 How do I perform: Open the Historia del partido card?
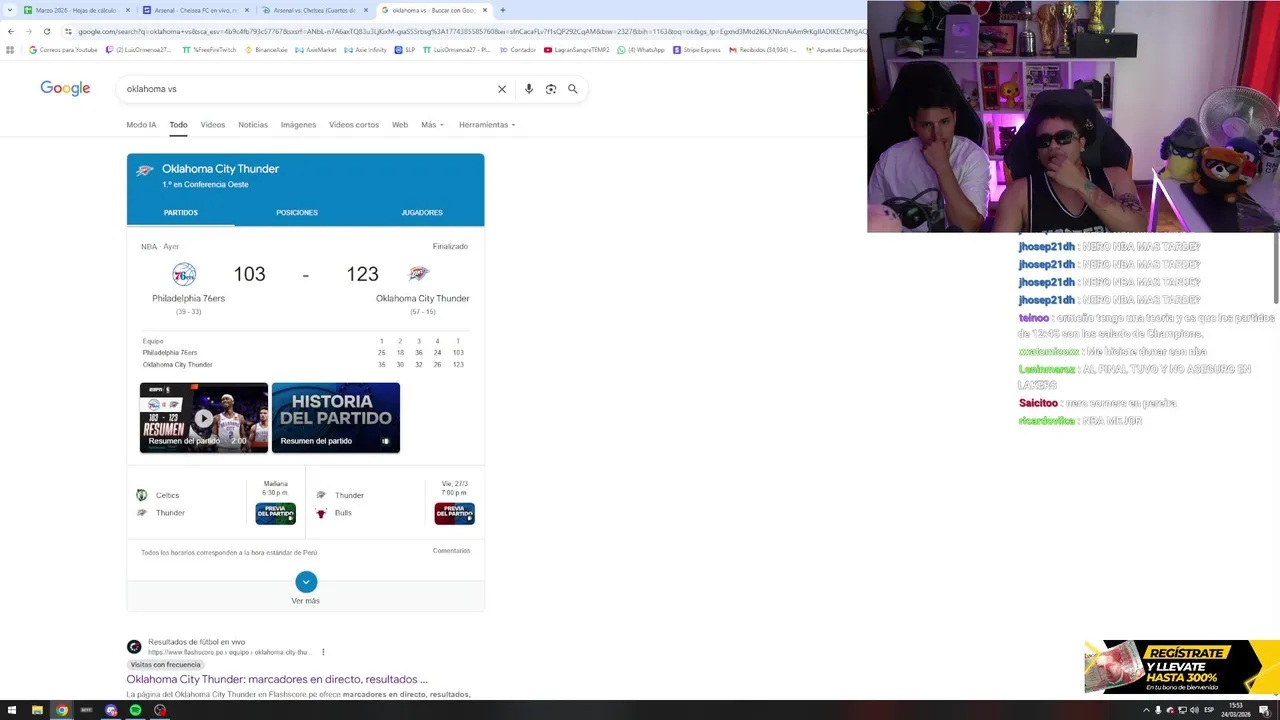click(x=336, y=418)
